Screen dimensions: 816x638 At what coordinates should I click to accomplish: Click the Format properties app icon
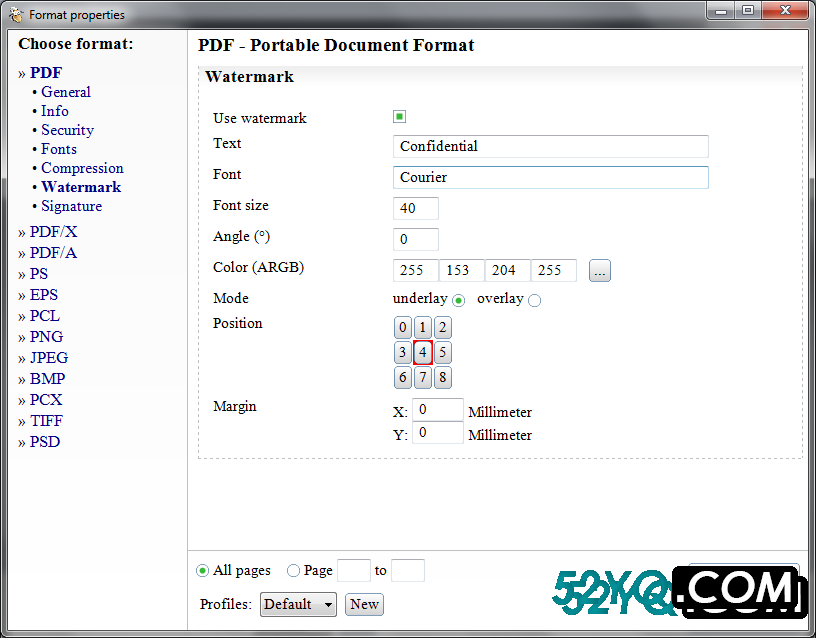point(16,14)
